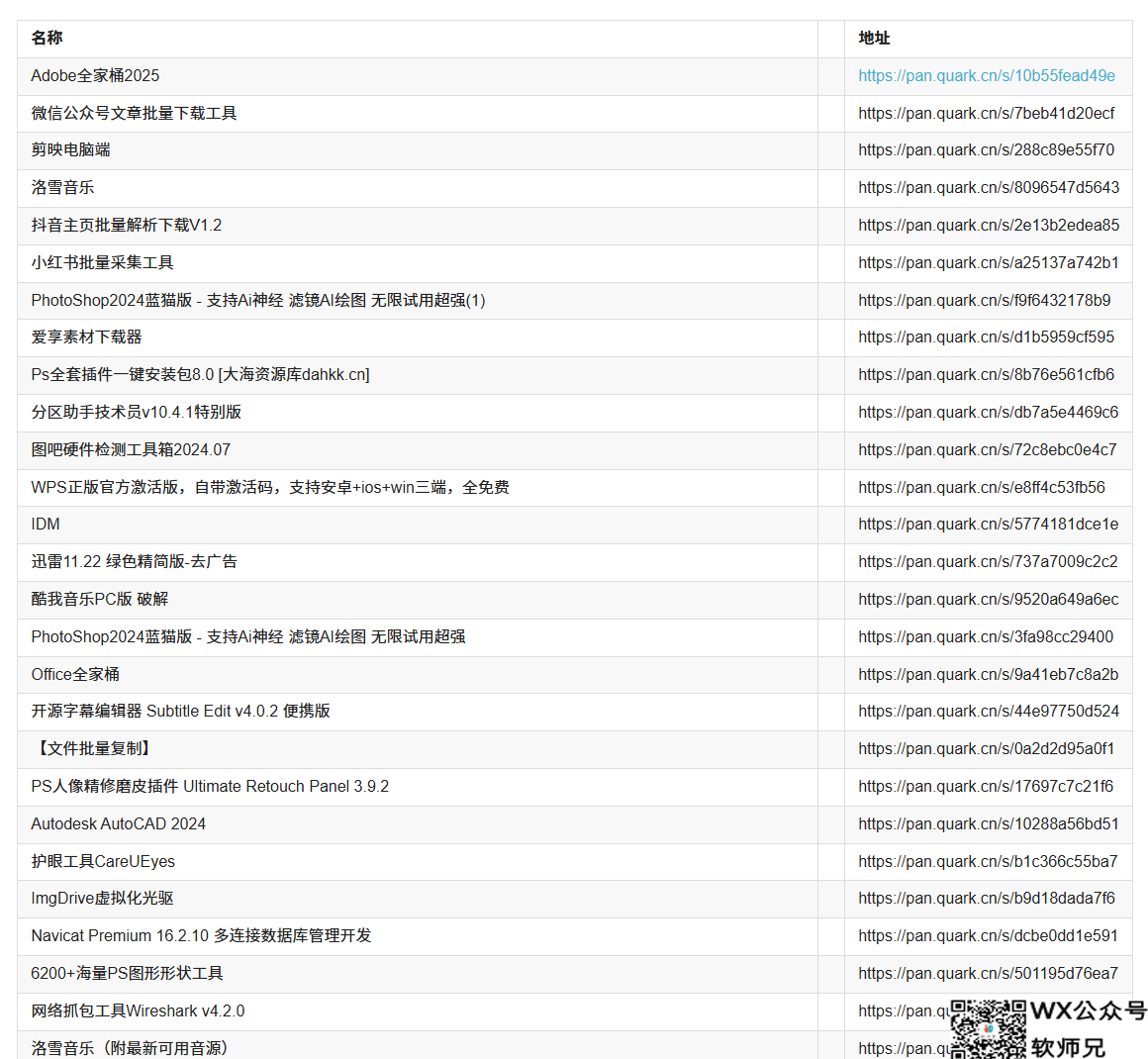Follow the IDM download address
Image resolution: width=1148 pixels, height=1059 pixels.
[x=989, y=525]
